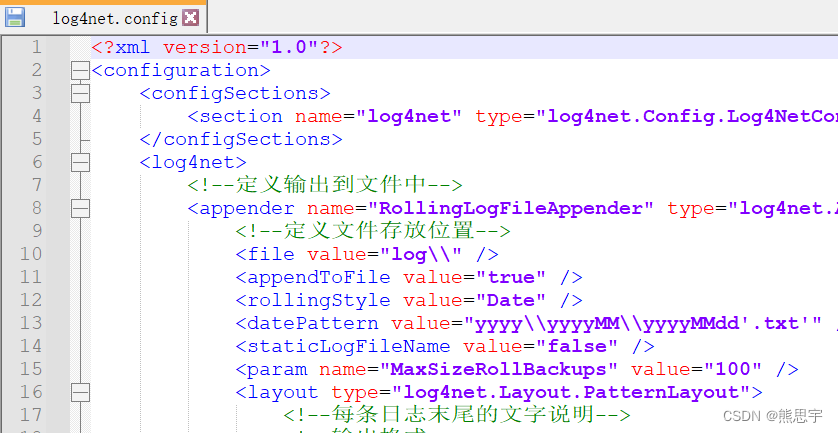
Task: Click the <configSections> opening tag text
Action: [235, 94]
